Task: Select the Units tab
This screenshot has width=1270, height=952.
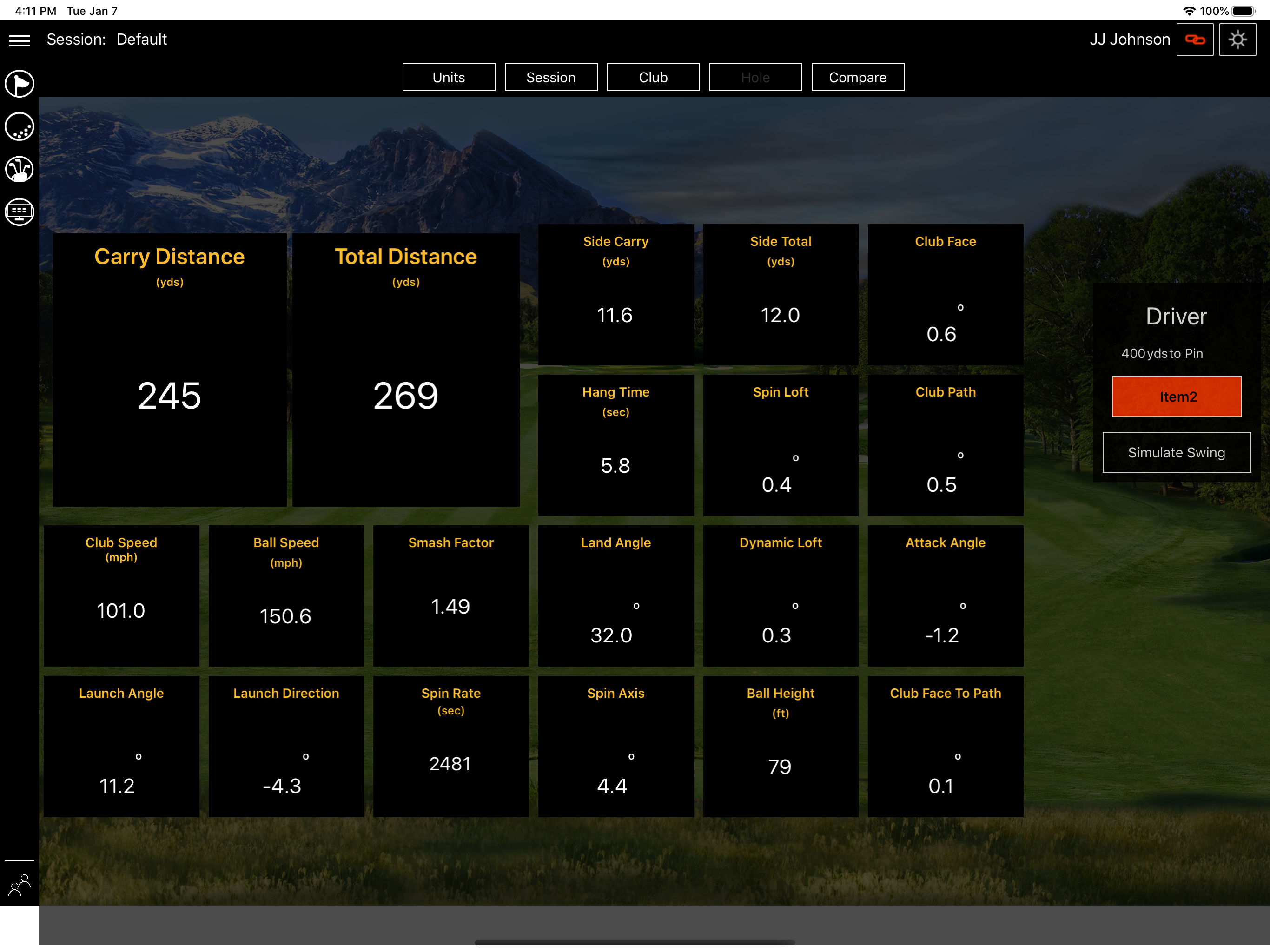Action: [449, 78]
